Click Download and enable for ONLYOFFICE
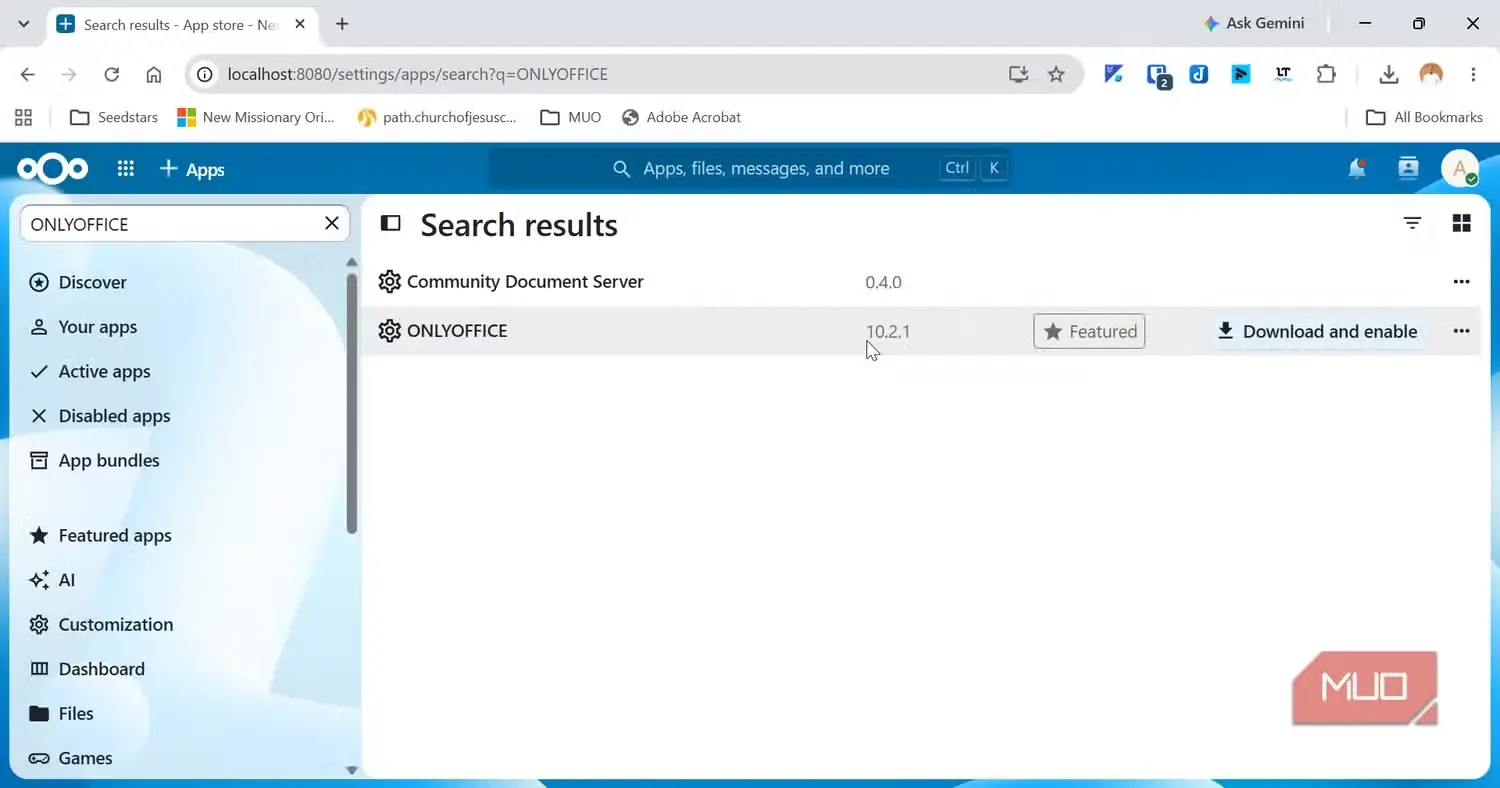The width and height of the screenshot is (1500, 788). point(1317,331)
